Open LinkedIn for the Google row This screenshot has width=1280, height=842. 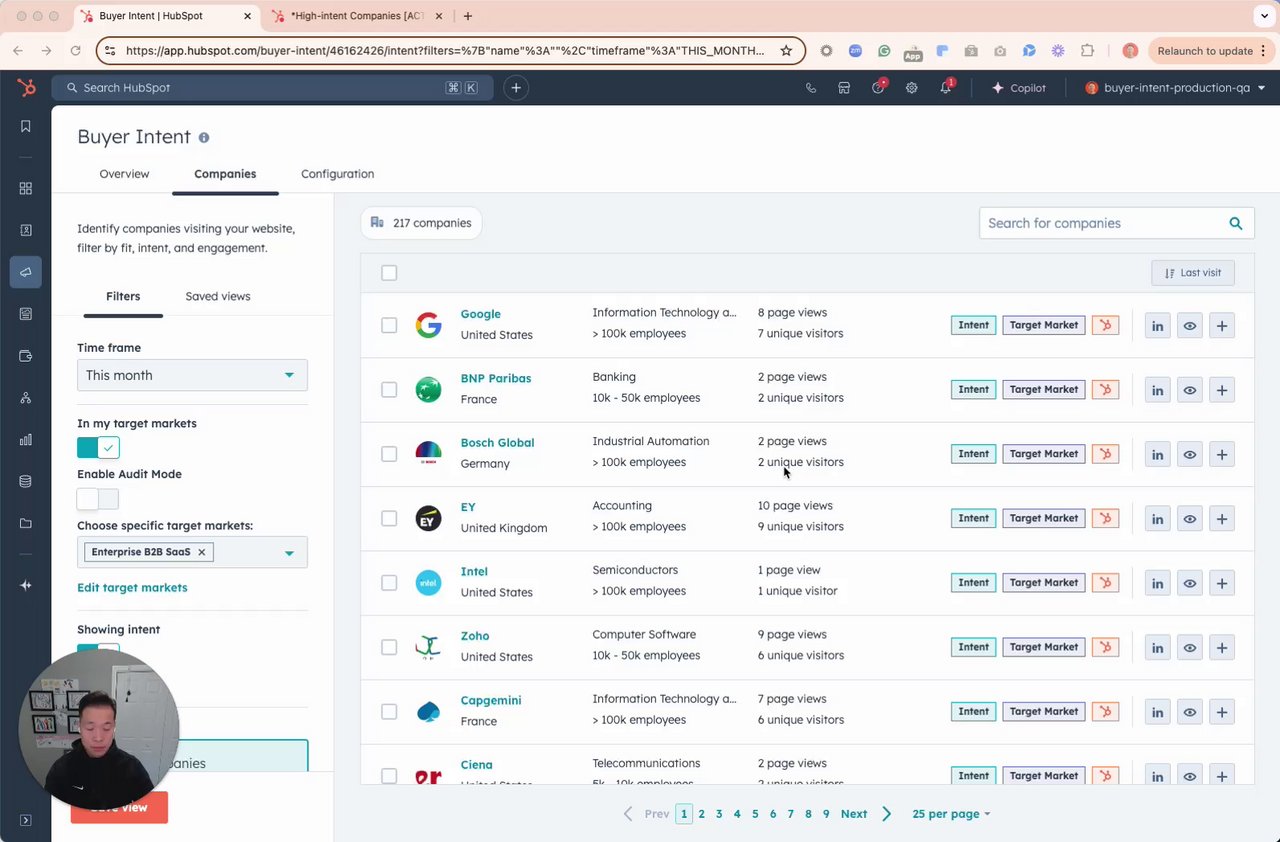click(1157, 325)
